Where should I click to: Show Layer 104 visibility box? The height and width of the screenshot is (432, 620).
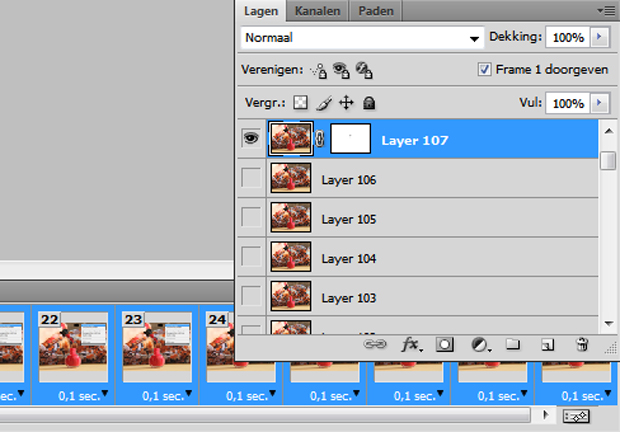(251, 257)
